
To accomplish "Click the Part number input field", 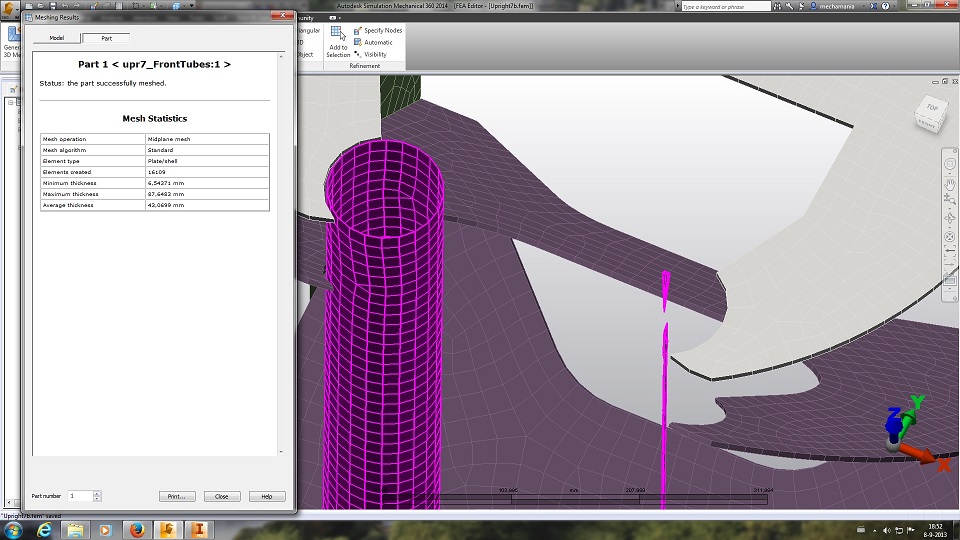I will coord(79,496).
